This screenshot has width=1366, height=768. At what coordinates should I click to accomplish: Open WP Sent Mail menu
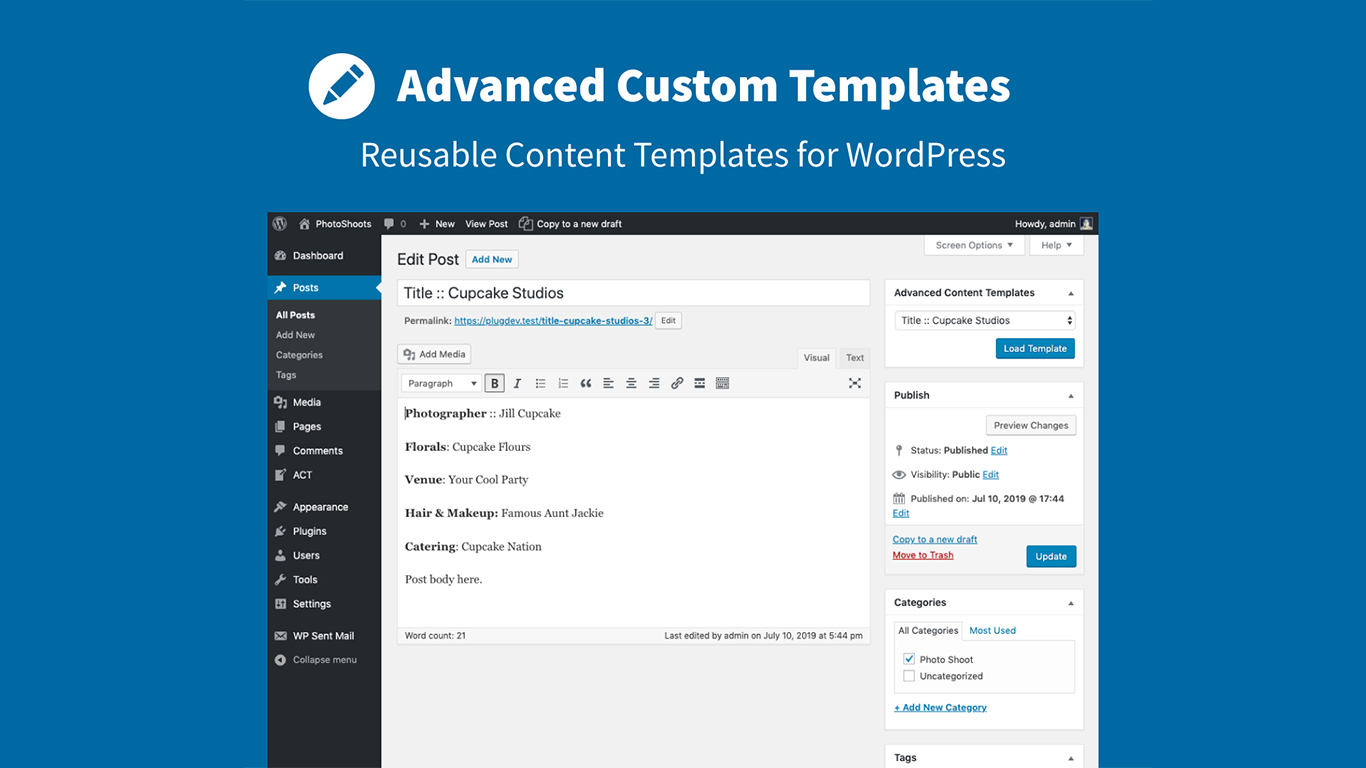pyautogui.click(x=324, y=636)
